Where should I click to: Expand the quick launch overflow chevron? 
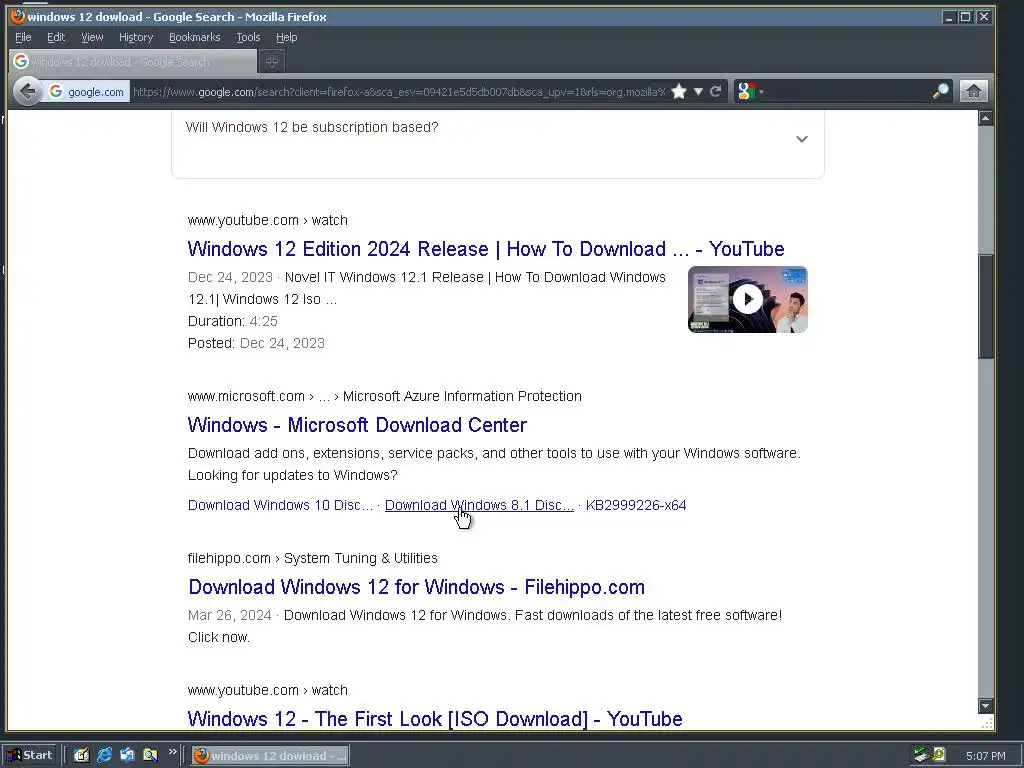[172, 752]
